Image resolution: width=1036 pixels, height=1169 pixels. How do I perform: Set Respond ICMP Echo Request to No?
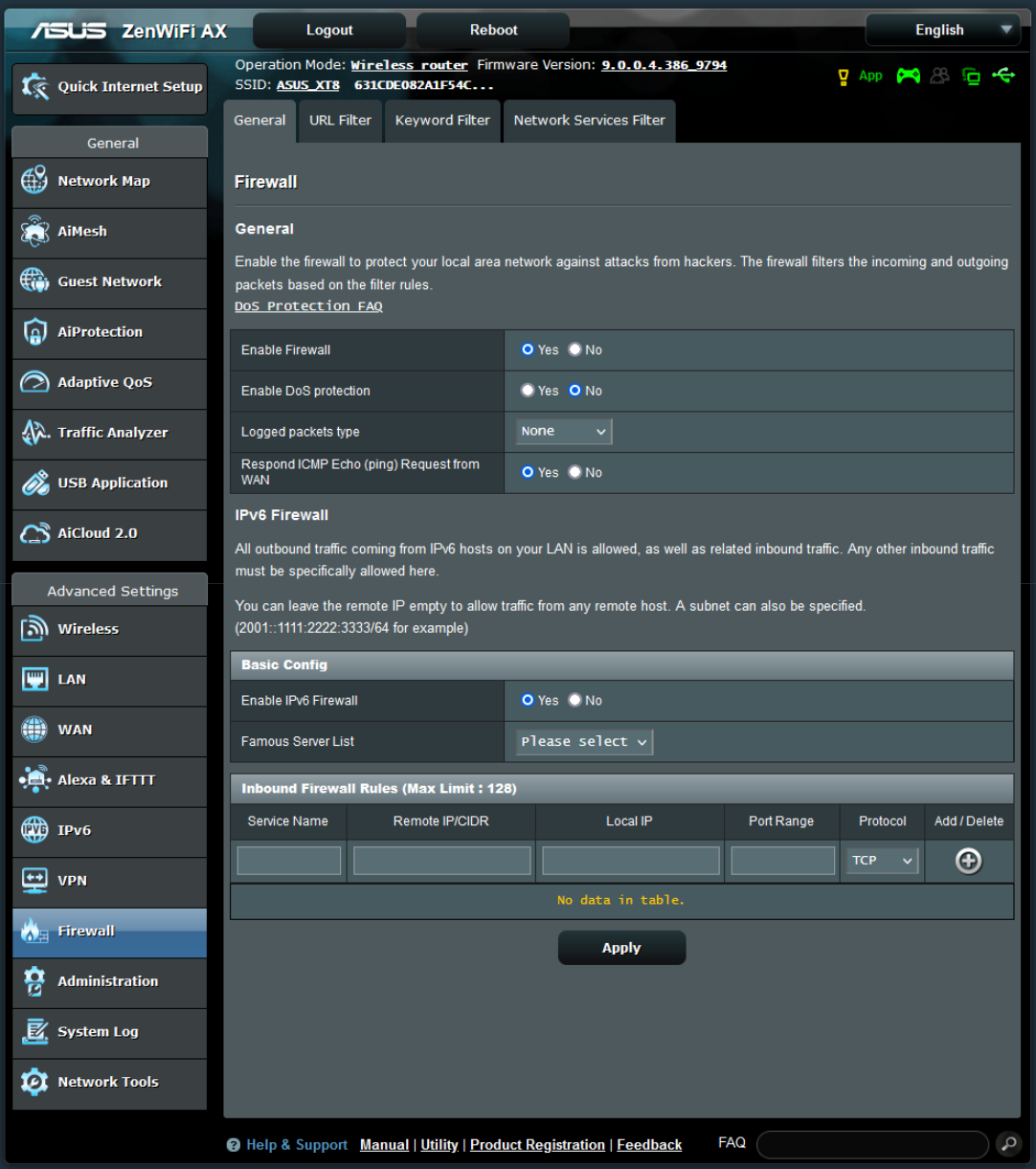(574, 471)
